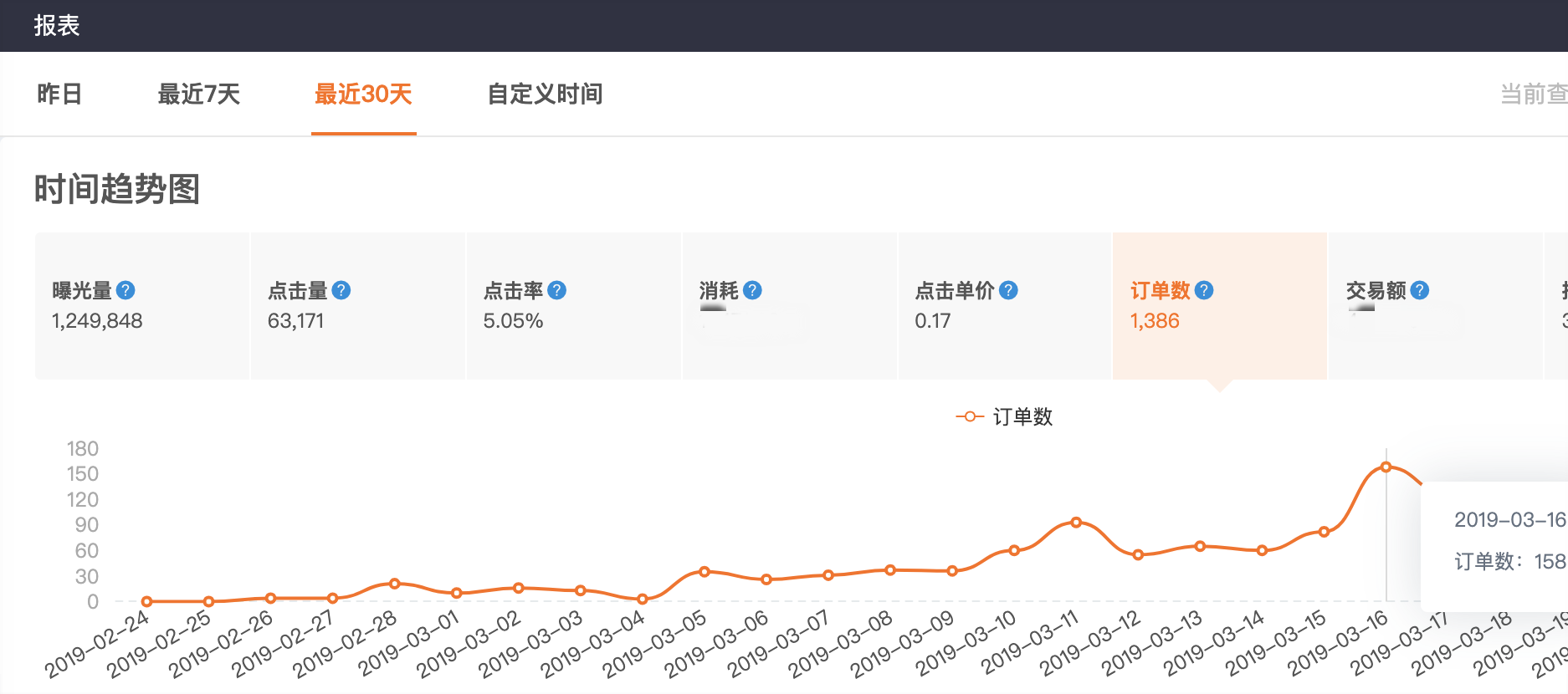Select the 点击单价 metric card
Screen dimensions: 1568x694
1005,306
